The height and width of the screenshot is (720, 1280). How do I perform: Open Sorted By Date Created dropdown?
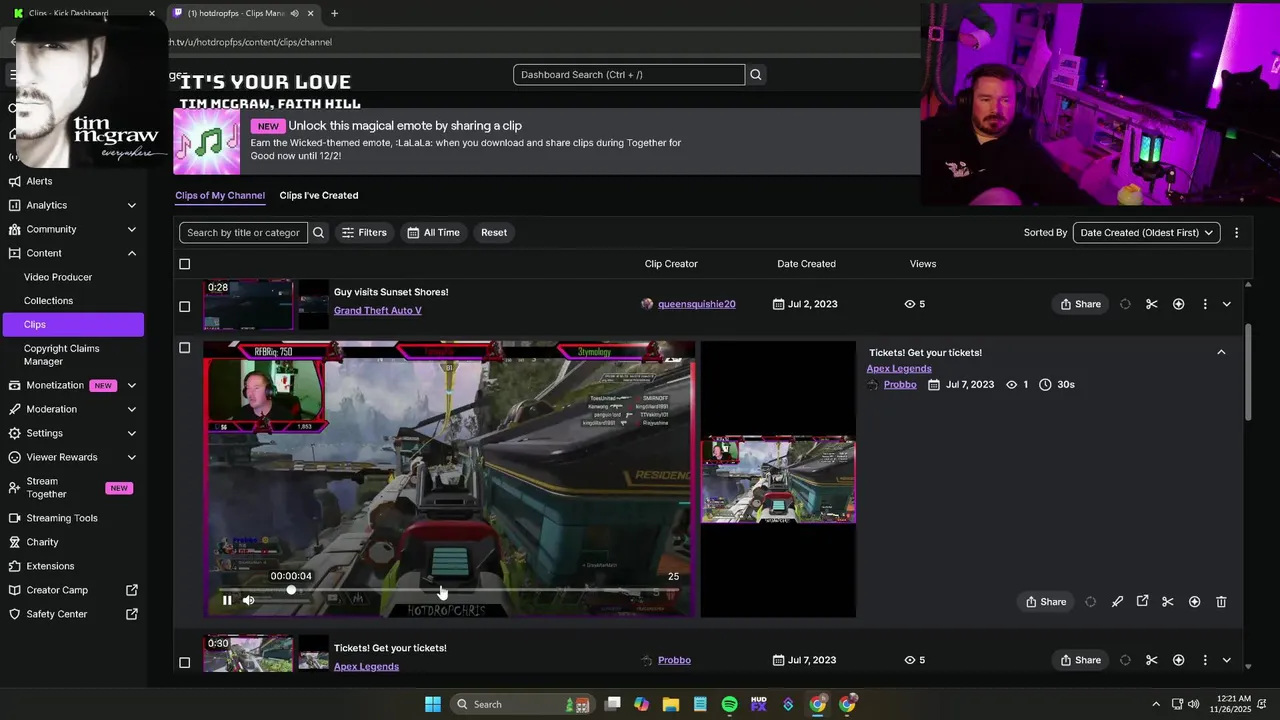click(1146, 232)
